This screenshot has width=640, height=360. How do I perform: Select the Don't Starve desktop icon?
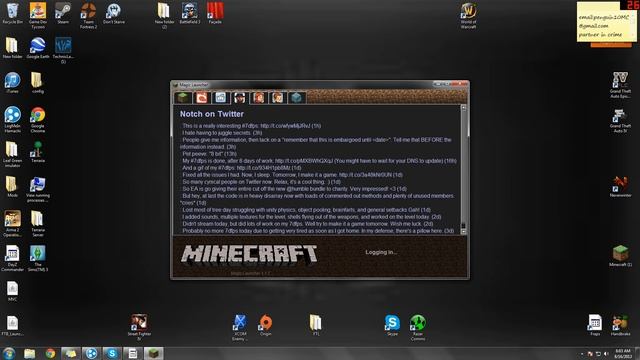tap(113, 13)
